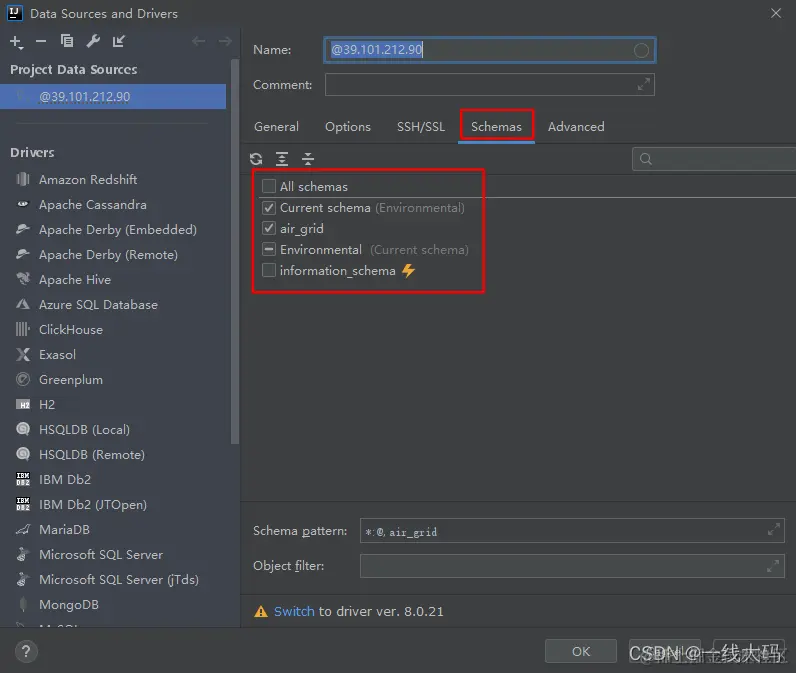The height and width of the screenshot is (673, 796).
Task: Click the OK button
Action: (581, 651)
